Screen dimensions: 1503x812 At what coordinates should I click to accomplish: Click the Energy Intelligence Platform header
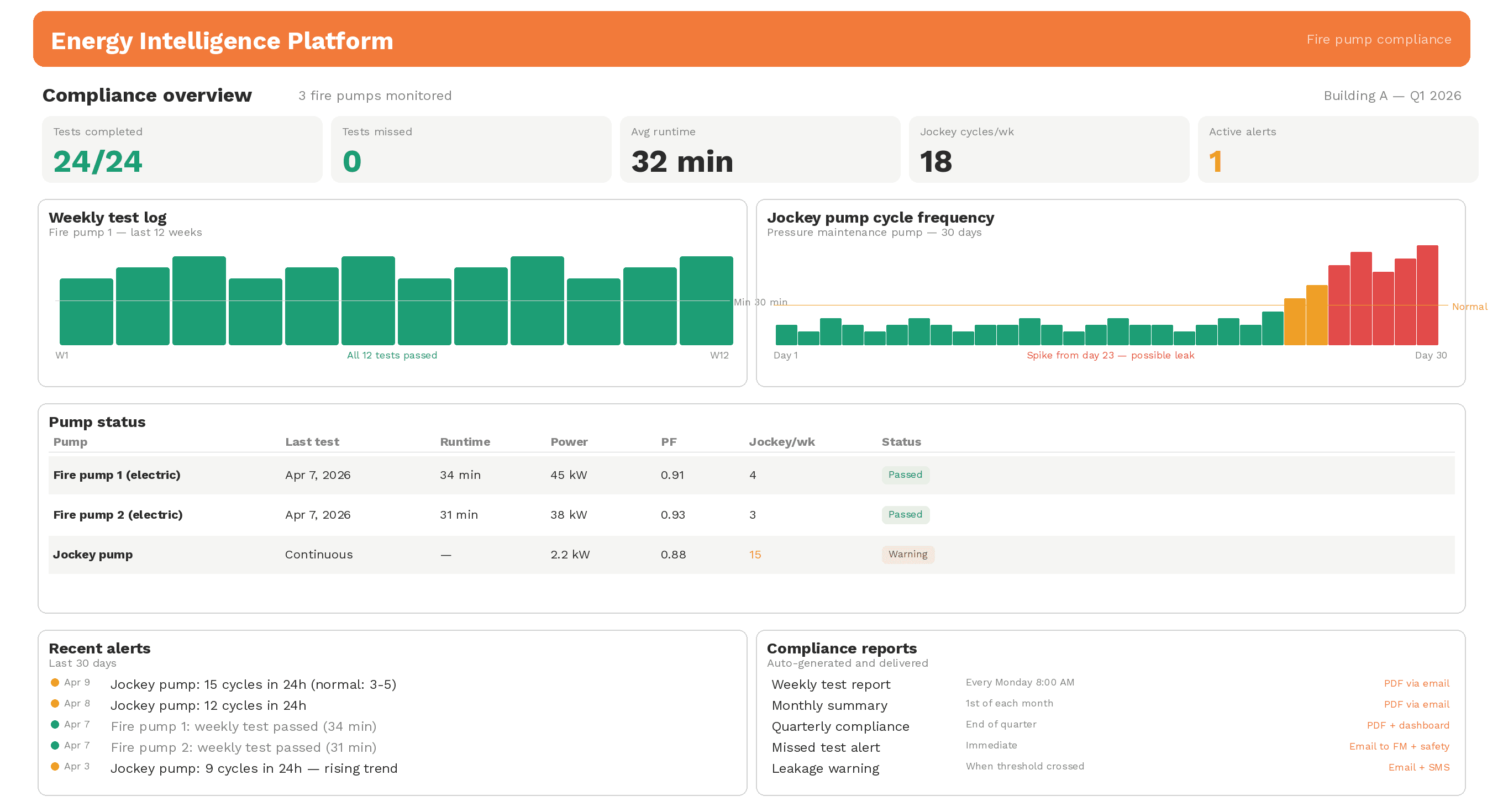pyautogui.click(x=222, y=40)
